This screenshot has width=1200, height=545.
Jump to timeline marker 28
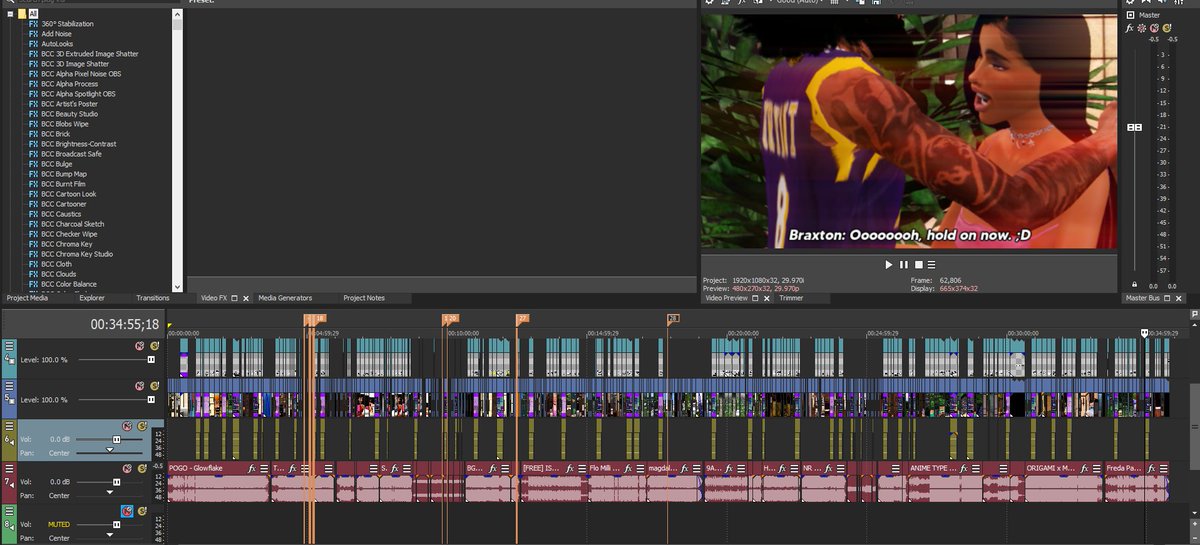[673, 318]
